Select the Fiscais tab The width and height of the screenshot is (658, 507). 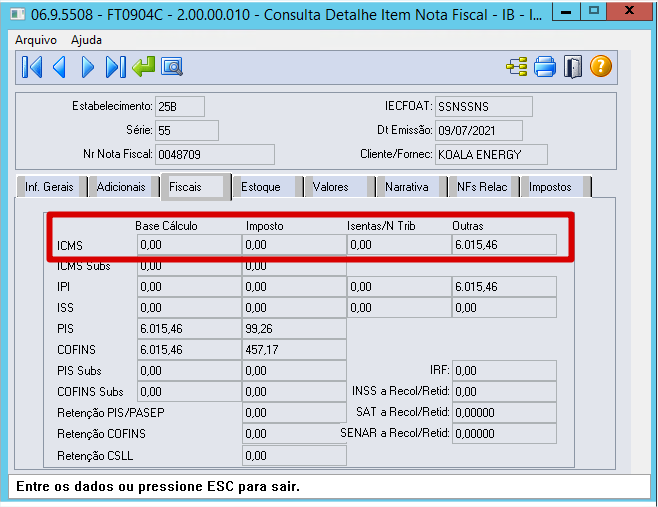pyautogui.click(x=196, y=187)
